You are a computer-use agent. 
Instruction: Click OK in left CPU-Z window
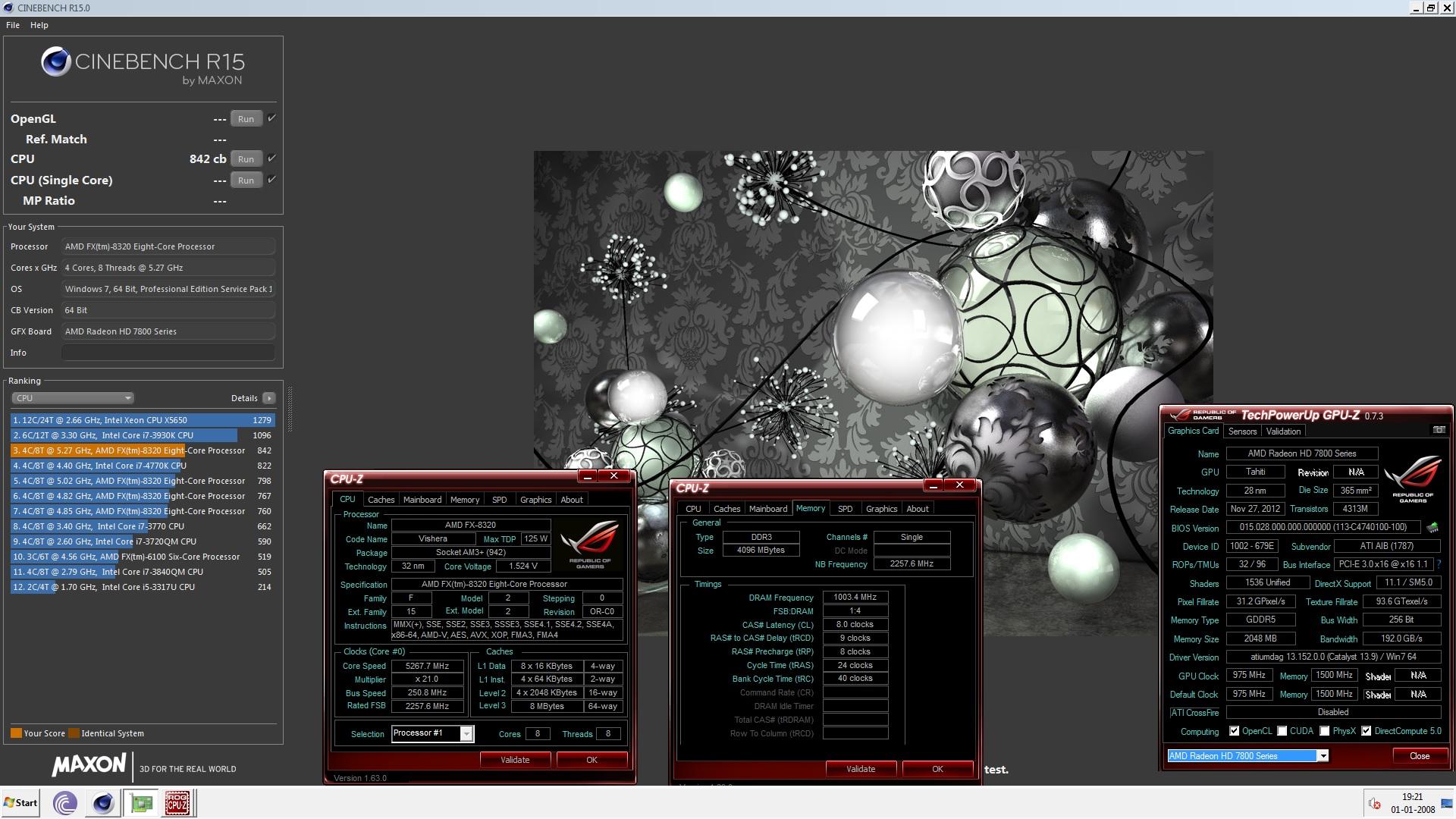(591, 760)
